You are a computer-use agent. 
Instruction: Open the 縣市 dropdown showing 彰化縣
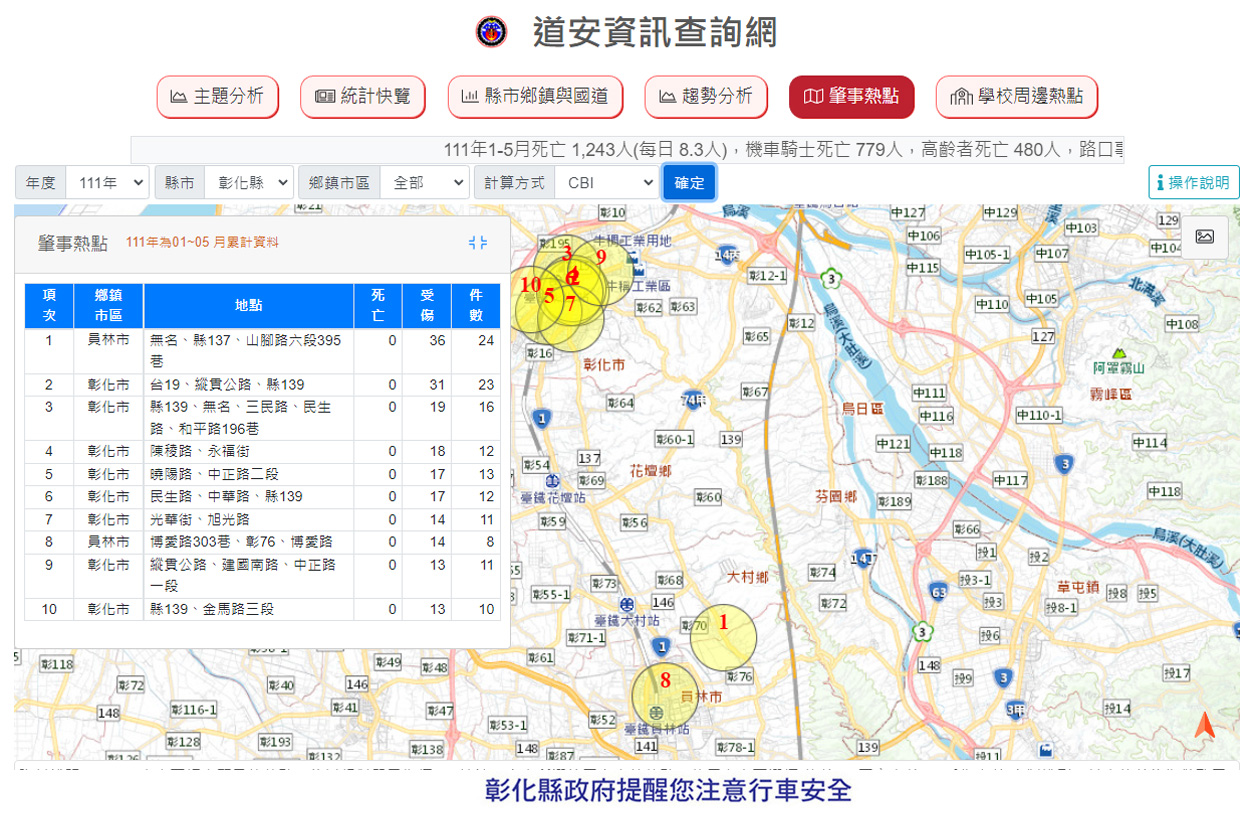(x=248, y=183)
